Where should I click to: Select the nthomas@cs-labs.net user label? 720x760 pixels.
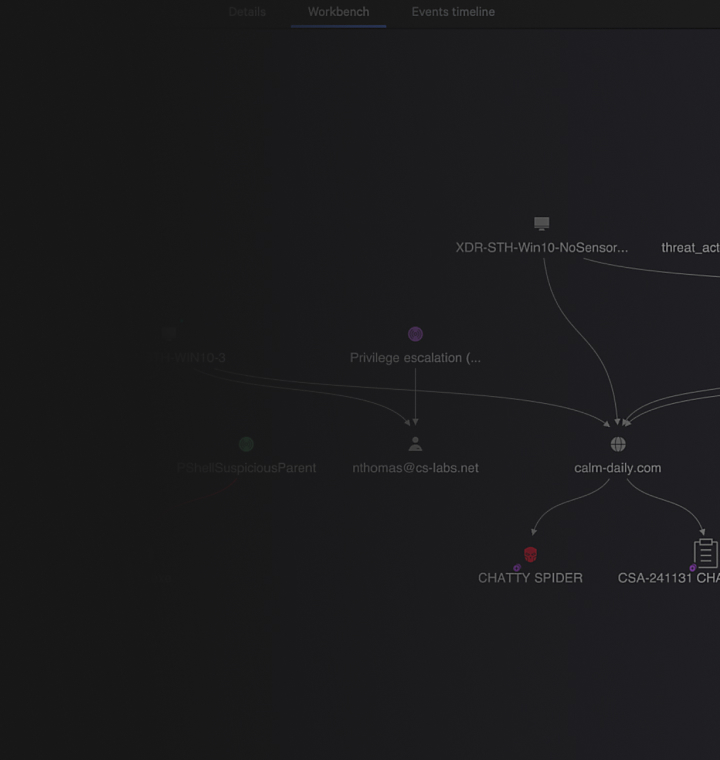pyautogui.click(x=415, y=468)
